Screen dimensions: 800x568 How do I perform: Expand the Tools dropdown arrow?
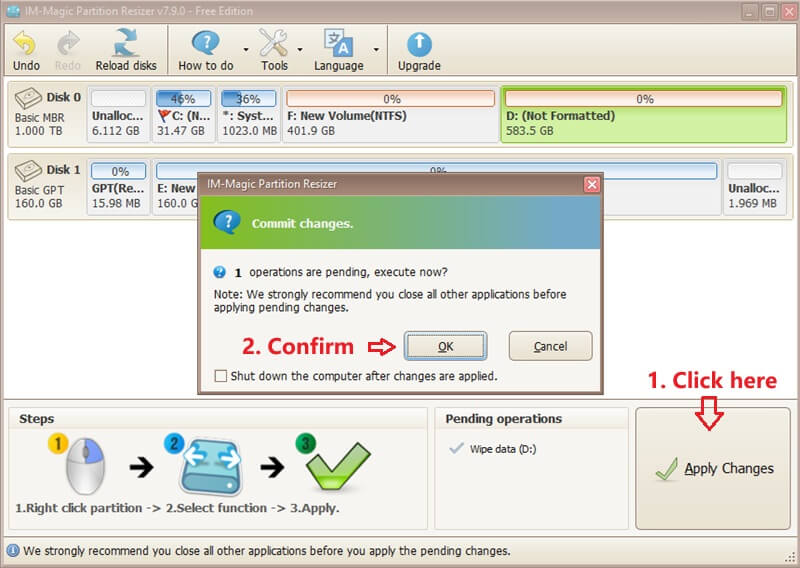(x=300, y=50)
